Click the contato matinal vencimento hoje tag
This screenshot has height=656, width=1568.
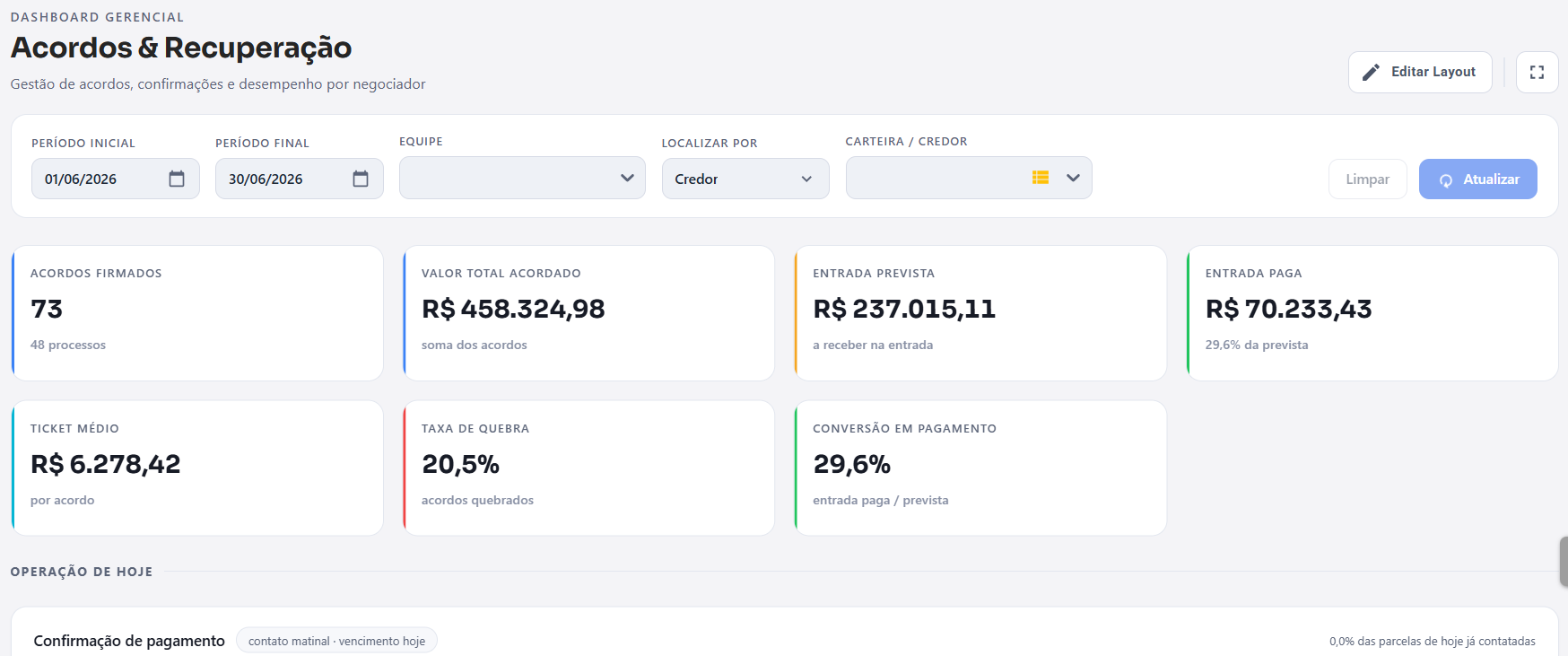336,641
